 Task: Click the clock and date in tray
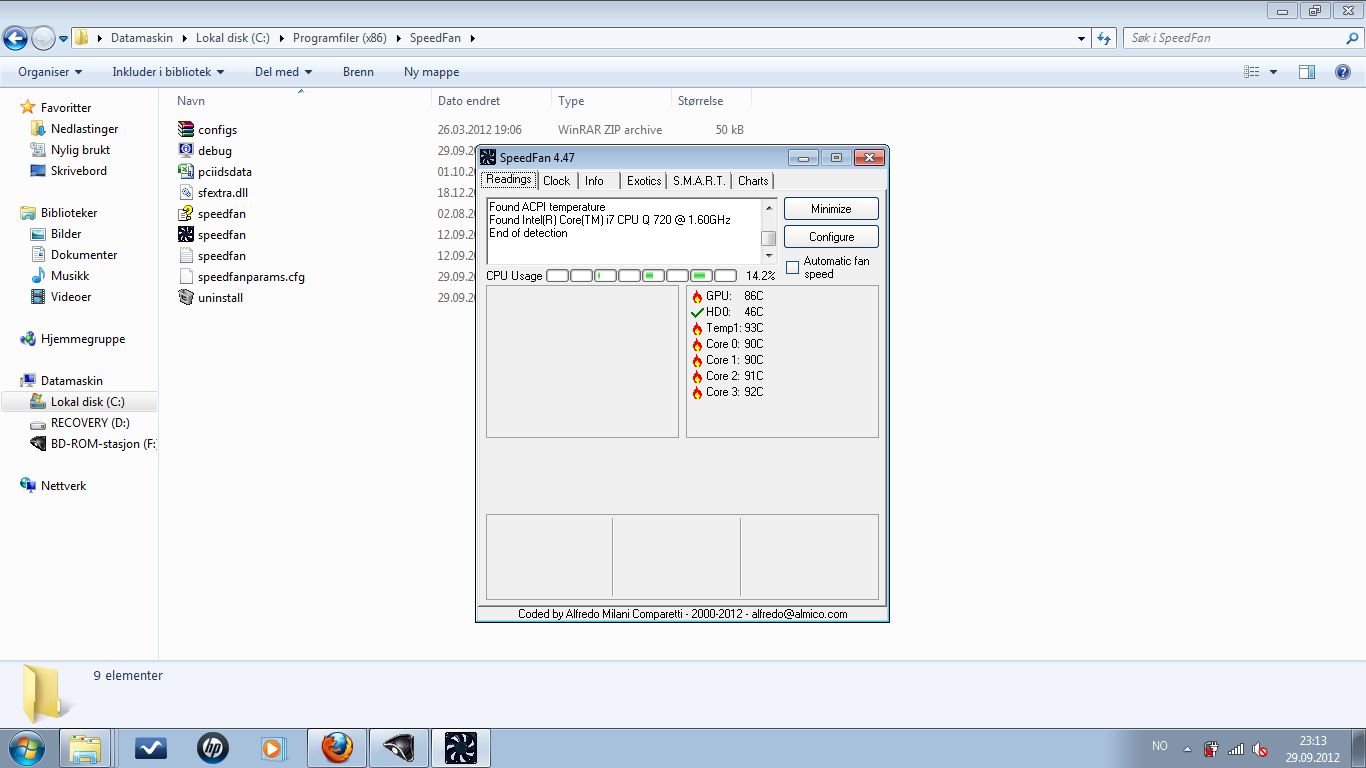click(1312, 748)
